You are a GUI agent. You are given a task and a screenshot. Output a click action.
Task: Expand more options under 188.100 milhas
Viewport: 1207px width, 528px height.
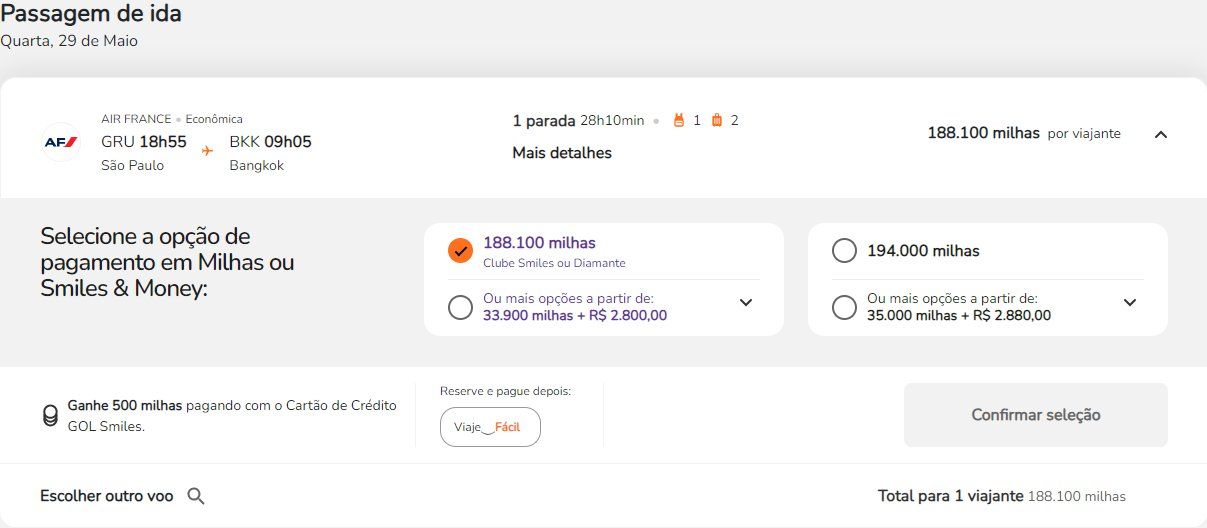746,303
